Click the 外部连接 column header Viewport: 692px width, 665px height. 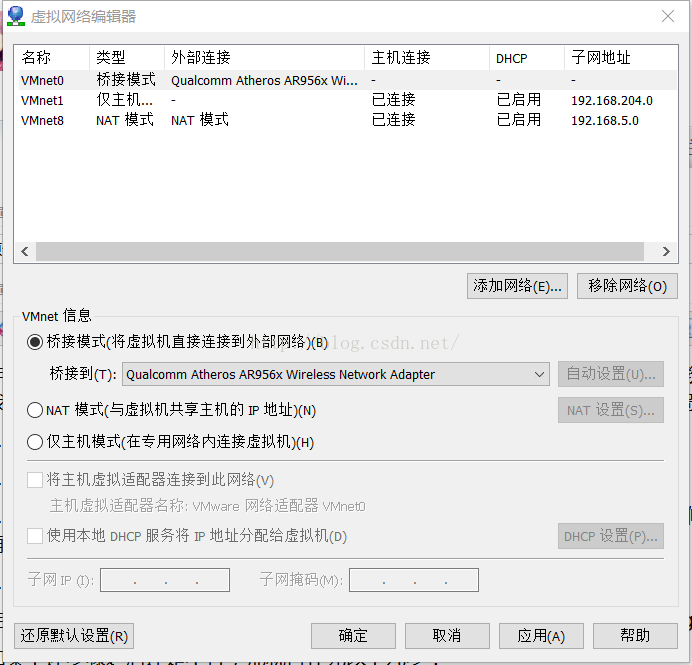(265, 57)
